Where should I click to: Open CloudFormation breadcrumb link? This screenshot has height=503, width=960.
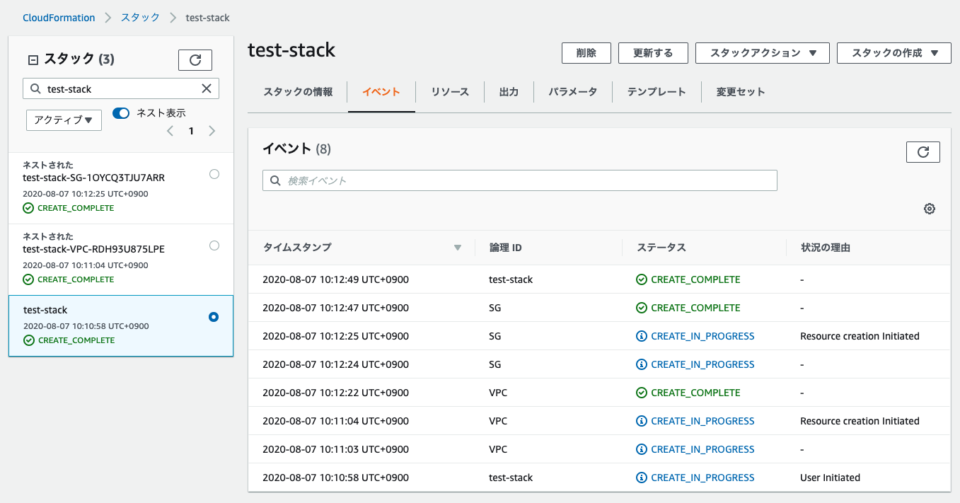[59, 18]
